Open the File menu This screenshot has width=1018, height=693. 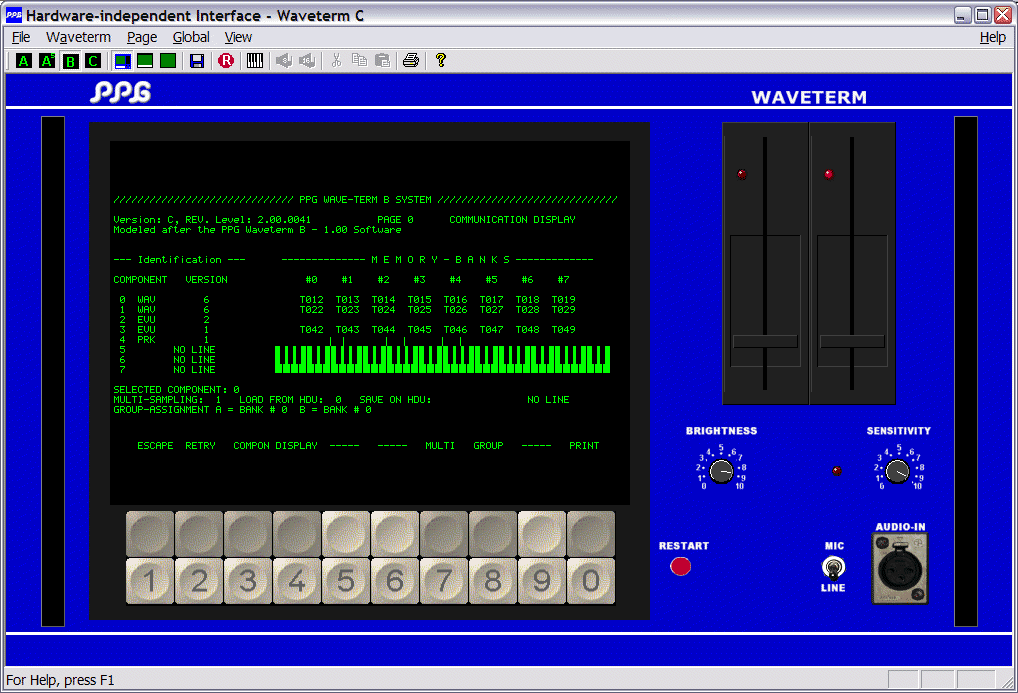pos(21,38)
